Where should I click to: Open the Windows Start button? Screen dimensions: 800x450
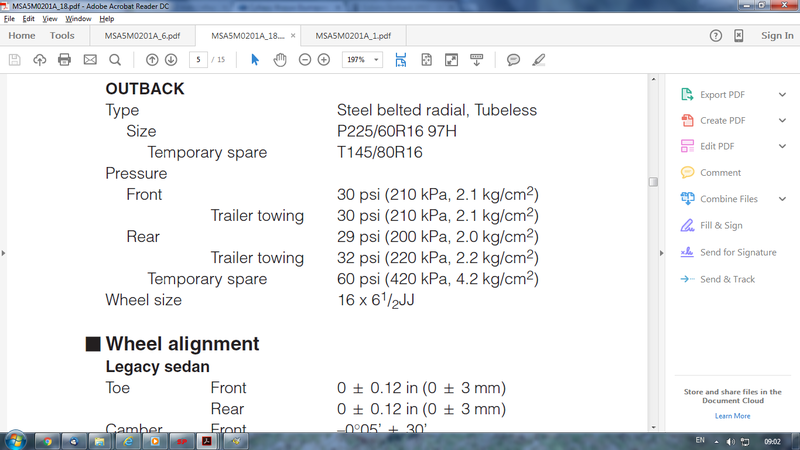click(x=15, y=441)
